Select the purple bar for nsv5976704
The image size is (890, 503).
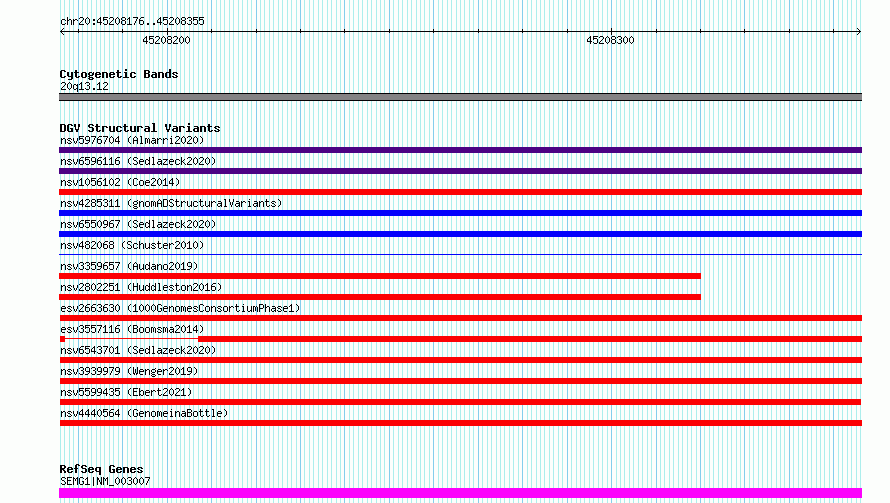coord(460,150)
